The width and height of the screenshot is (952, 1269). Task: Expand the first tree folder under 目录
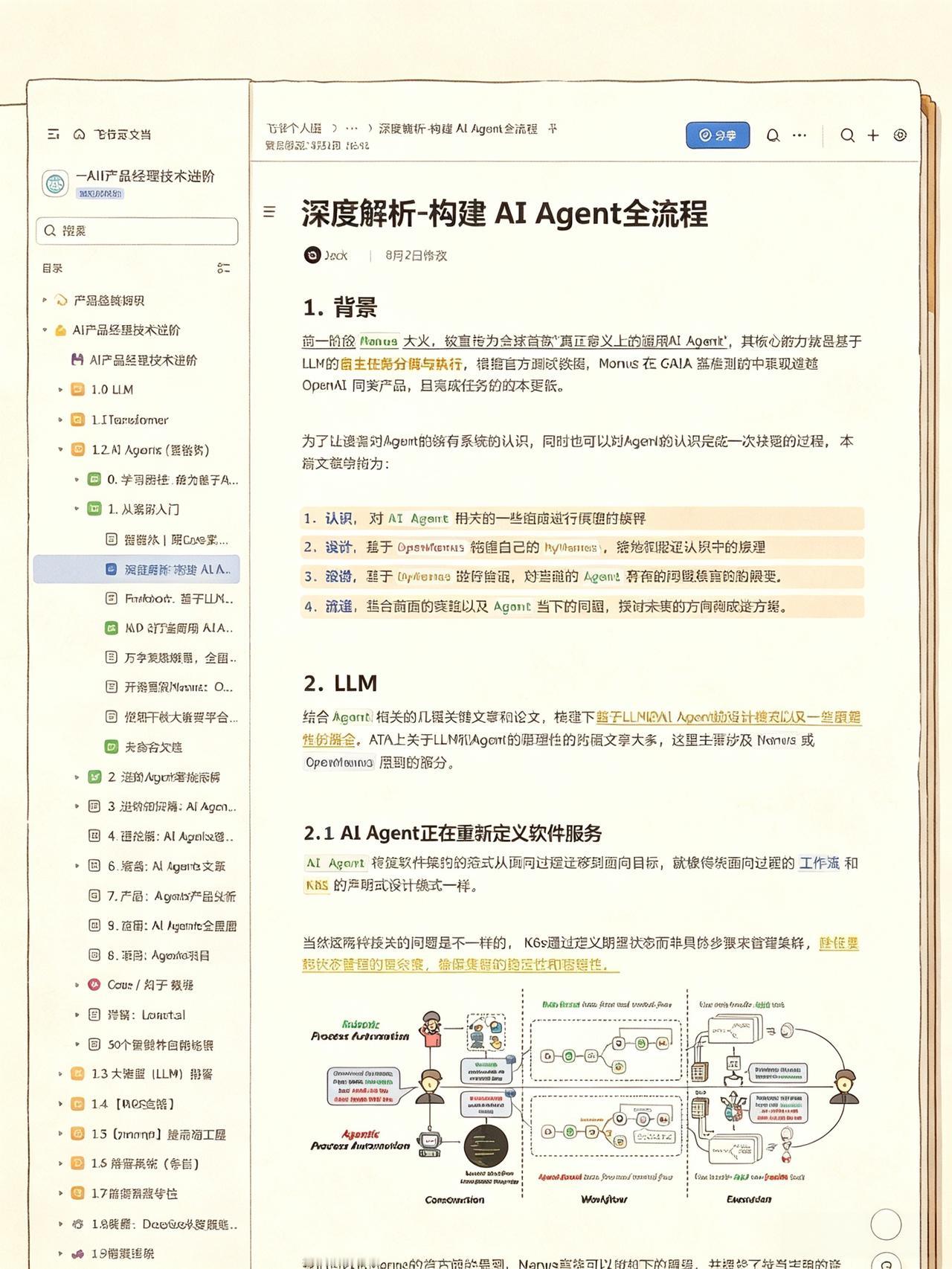tap(45, 301)
